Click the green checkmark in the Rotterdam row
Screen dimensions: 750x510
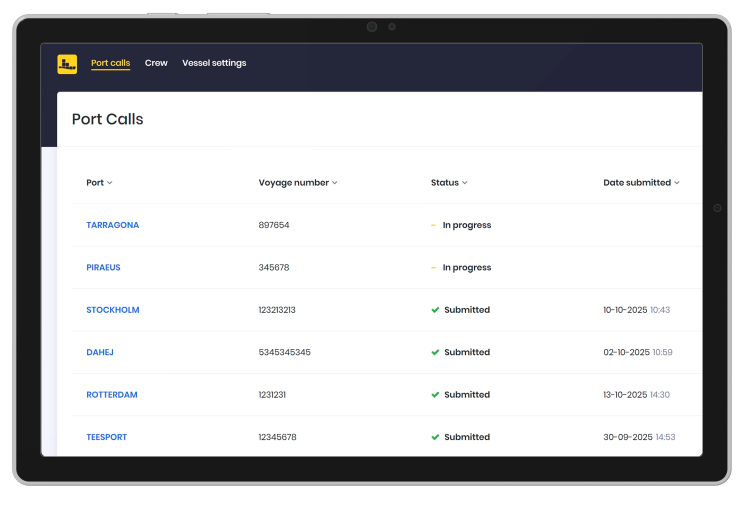(435, 395)
